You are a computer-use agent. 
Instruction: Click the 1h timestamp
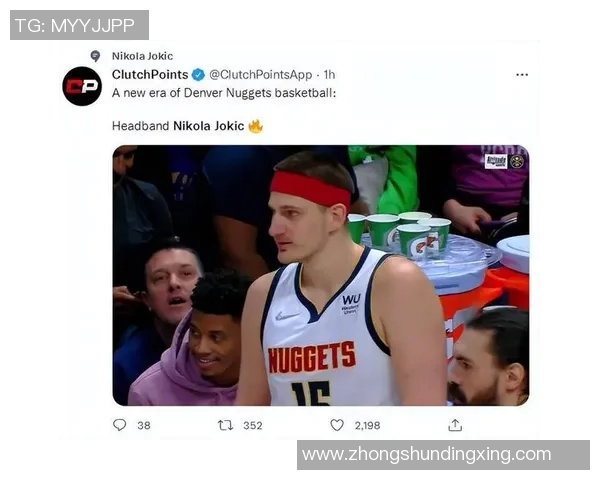coord(329,75)
